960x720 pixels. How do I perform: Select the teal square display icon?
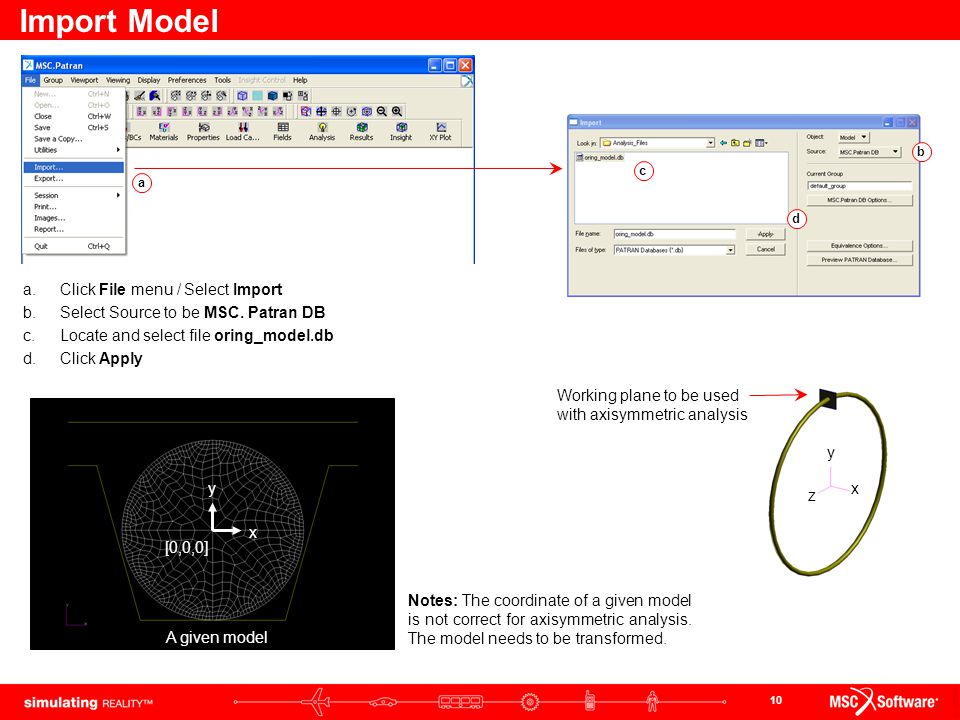(x=258, y=96)
